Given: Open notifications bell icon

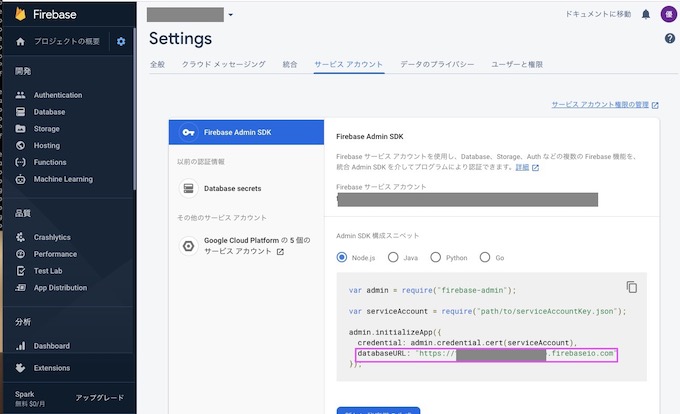Looking at the screenshot, I should pos(646,14).
